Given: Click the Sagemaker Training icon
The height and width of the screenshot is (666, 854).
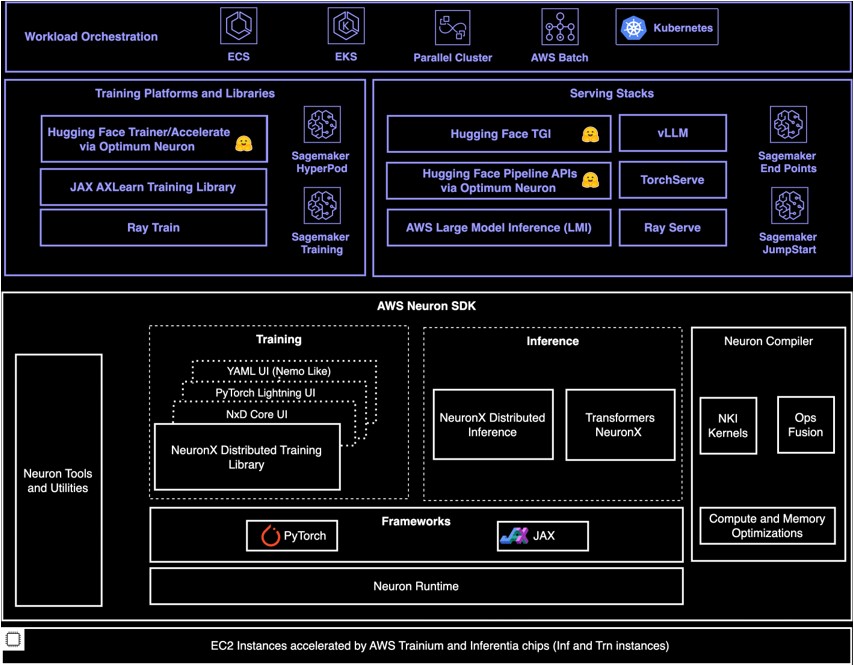Looking at the screenshot, I should coord(322,206).
